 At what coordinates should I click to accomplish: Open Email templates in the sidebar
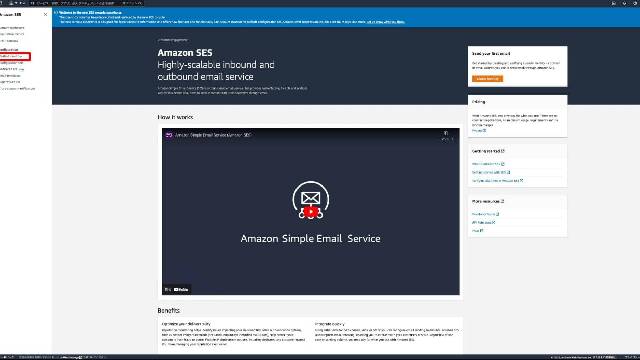click(10, 76)
